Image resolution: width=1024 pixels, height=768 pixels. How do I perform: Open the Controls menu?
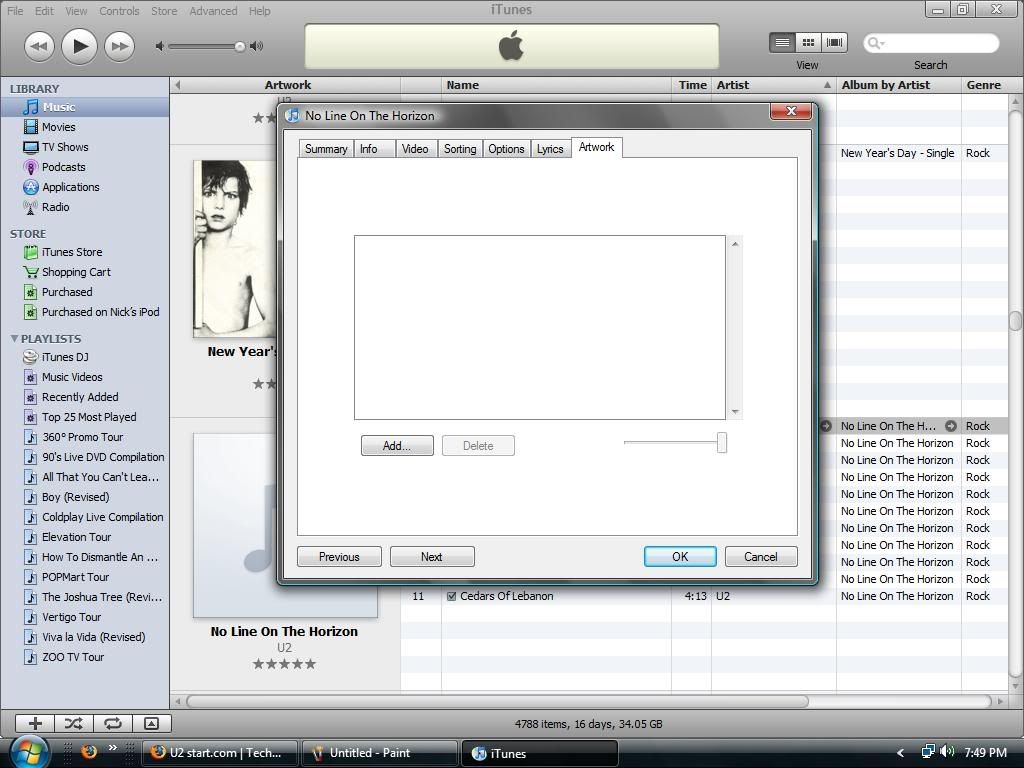[x=119, y=10]
